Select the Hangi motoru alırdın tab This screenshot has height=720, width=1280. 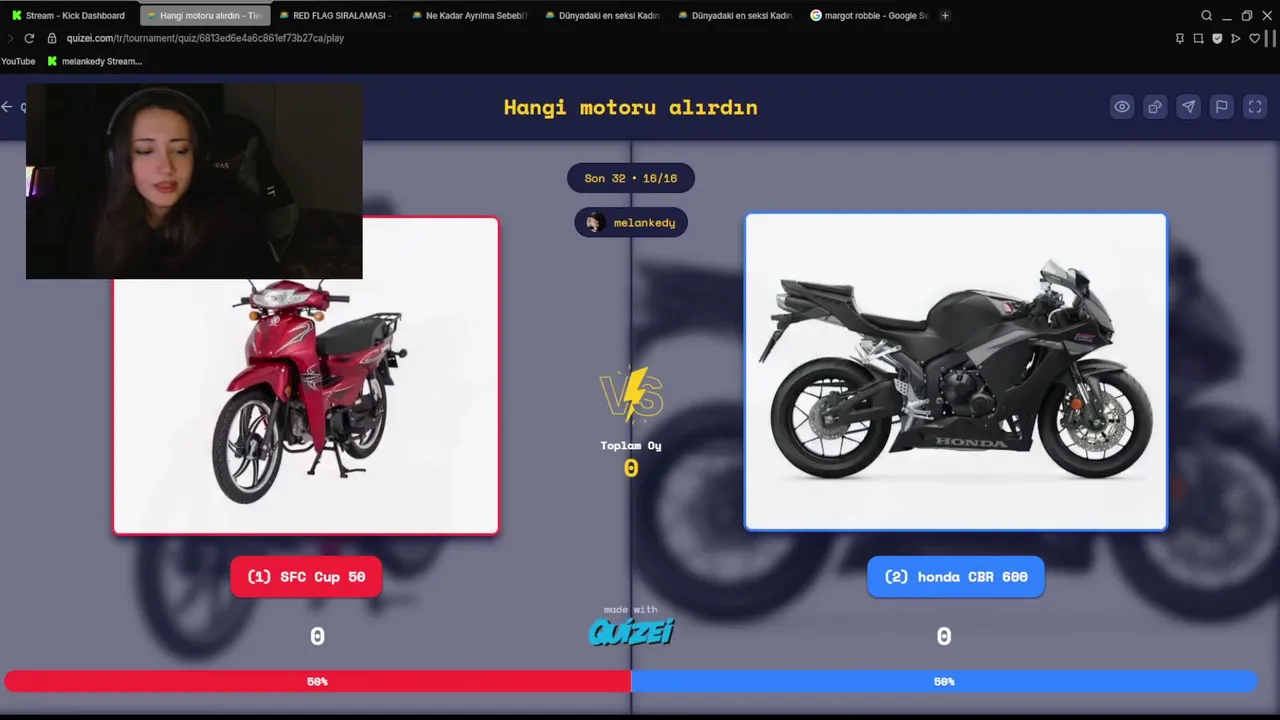click(x=204, y=15)
